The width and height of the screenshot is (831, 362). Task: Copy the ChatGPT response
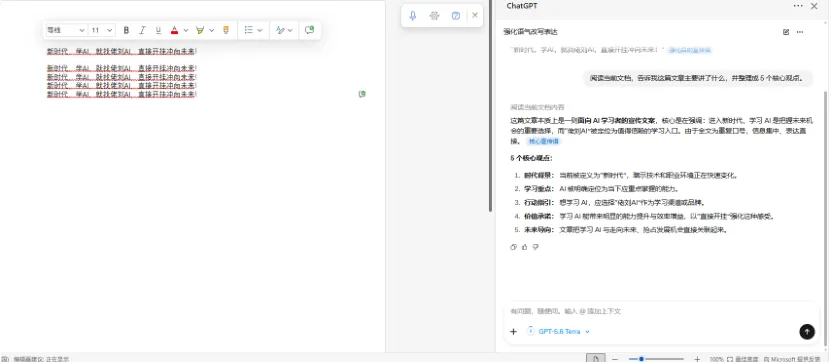tap(513, 247)
